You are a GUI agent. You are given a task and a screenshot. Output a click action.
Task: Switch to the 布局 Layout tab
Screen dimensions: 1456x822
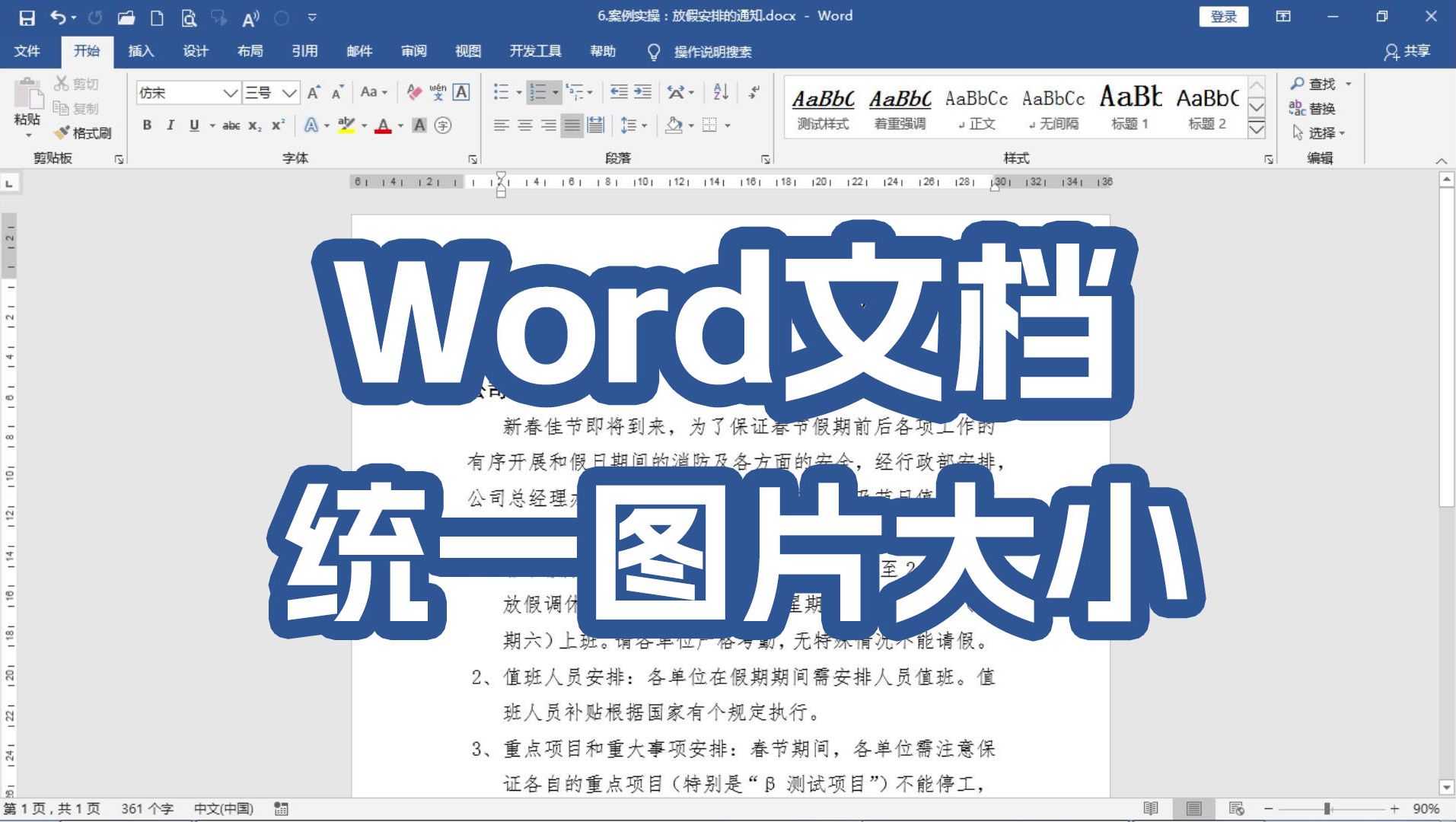coord(250,51)
